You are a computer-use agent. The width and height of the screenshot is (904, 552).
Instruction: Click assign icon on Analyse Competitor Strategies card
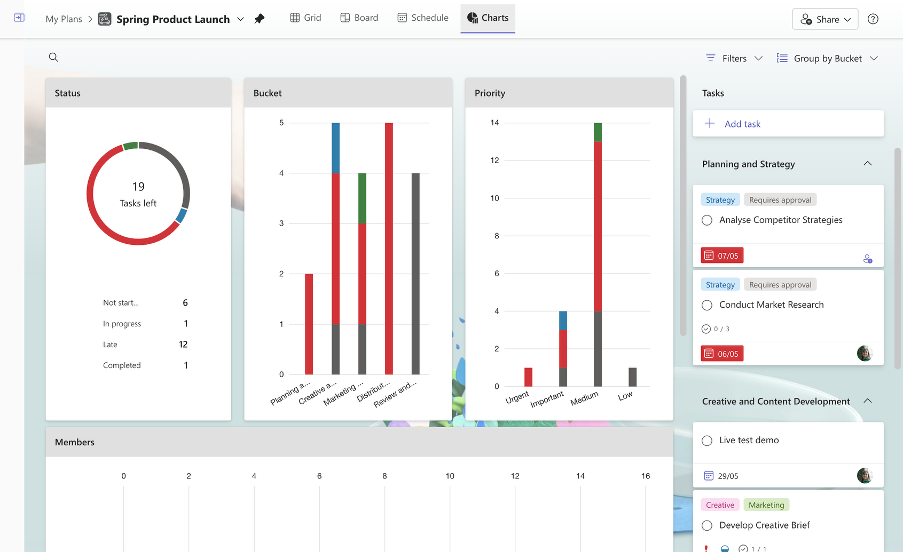[x=867, y=258]
